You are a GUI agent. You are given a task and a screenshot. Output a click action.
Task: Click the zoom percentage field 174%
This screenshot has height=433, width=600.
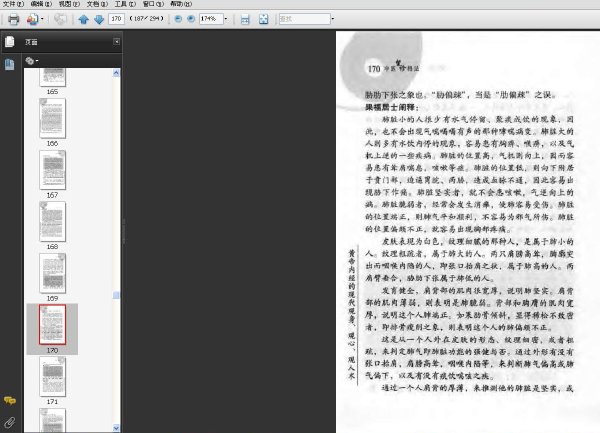pos(211,18)
